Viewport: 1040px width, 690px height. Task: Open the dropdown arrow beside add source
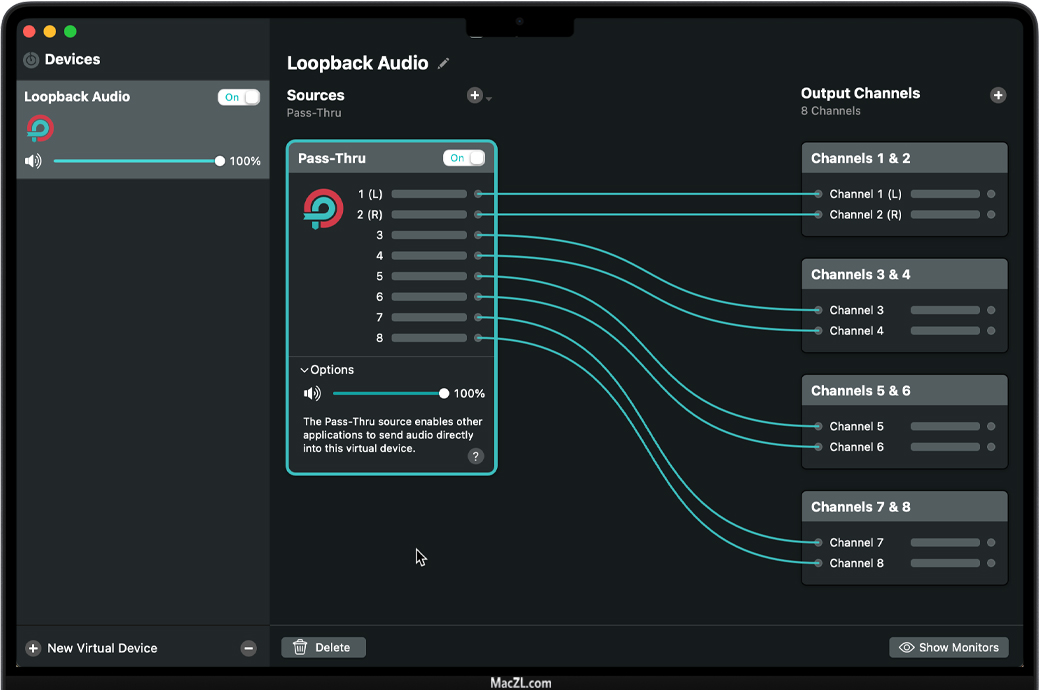pos(489,98)
